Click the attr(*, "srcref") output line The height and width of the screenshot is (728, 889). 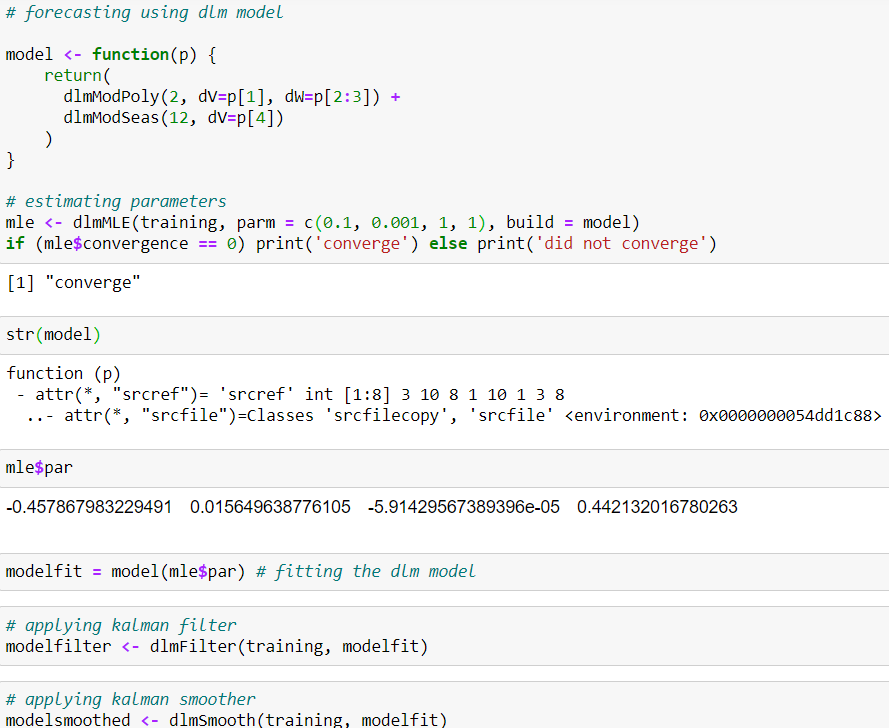[290, 395]
